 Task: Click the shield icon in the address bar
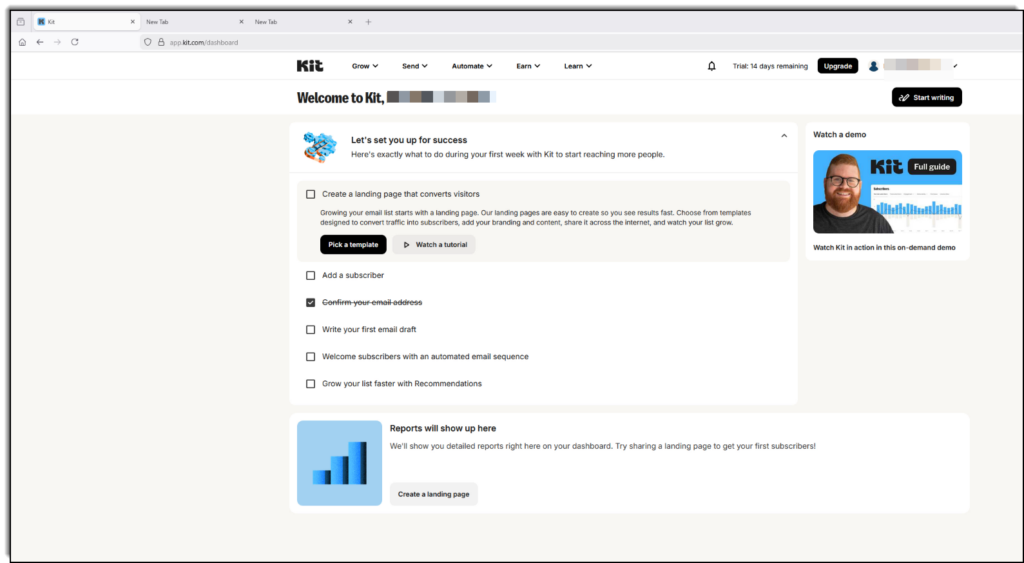[x=148, y=42]
